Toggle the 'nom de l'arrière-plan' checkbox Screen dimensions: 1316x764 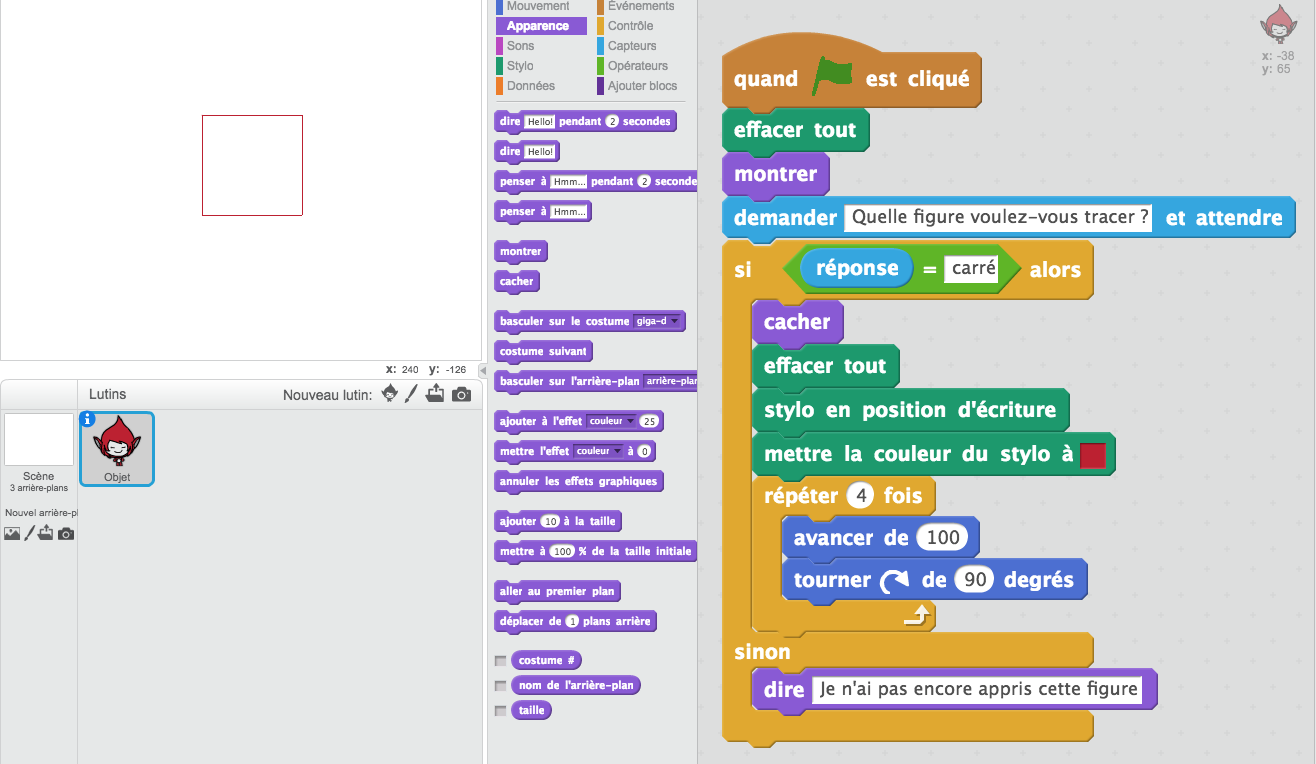[500, 686]
